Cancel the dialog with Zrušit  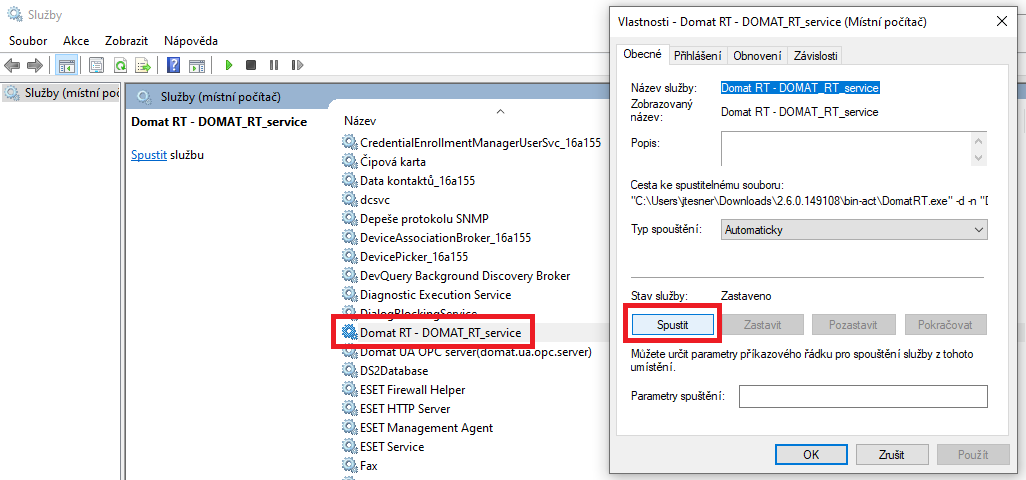(893, 454)
